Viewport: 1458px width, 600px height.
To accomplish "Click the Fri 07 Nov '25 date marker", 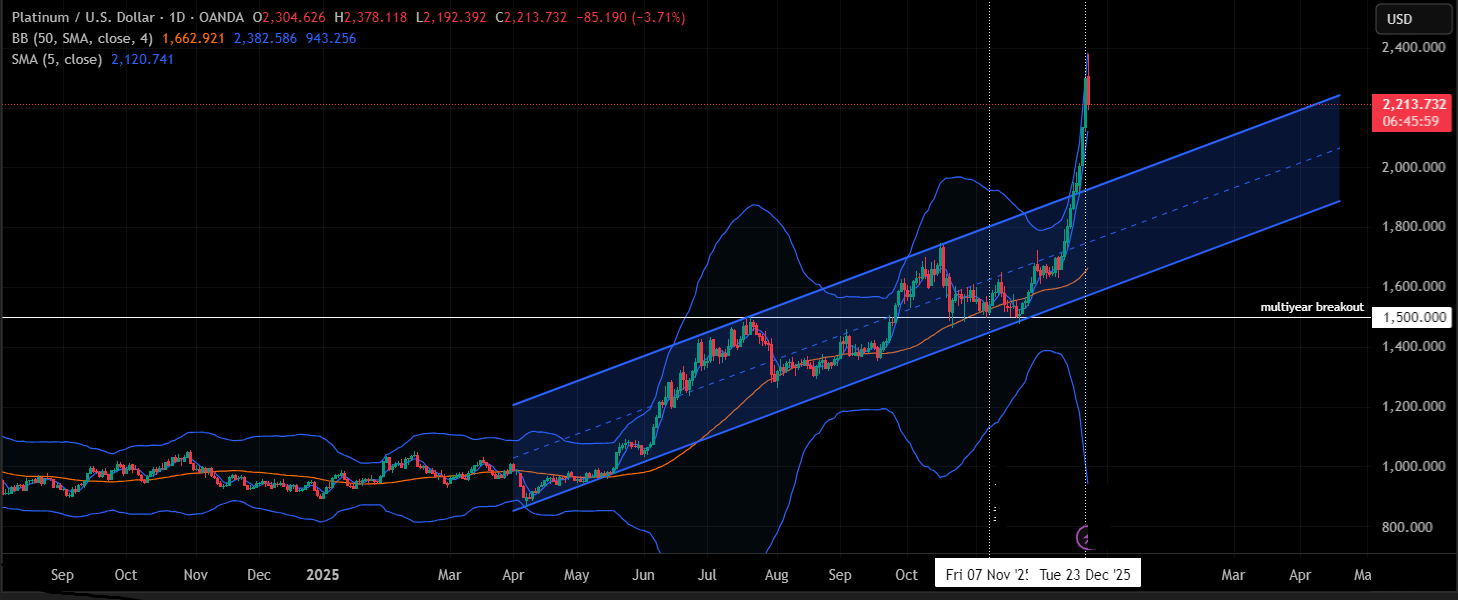I will [x=986, y=575].
